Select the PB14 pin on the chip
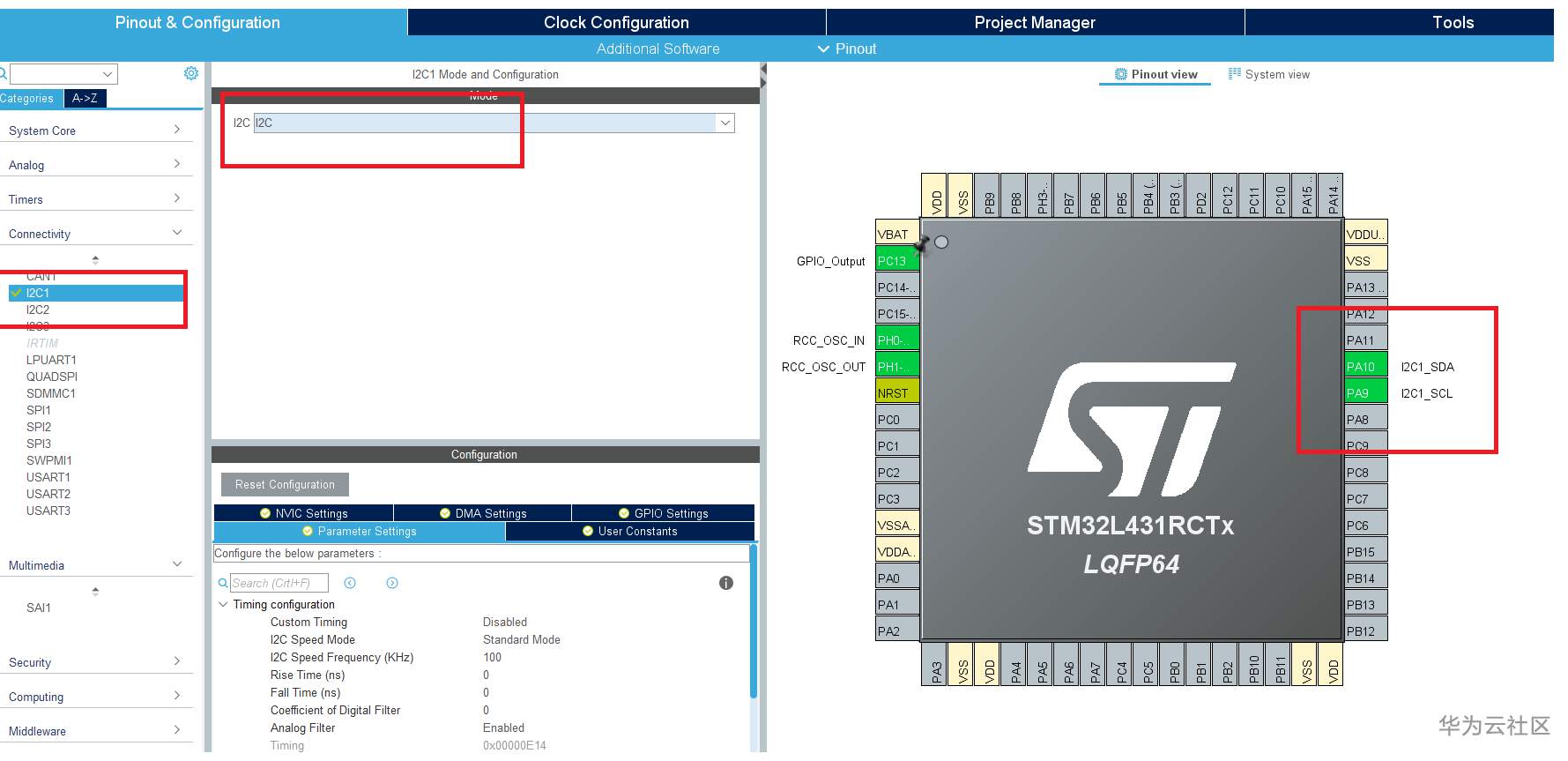 1366,578
